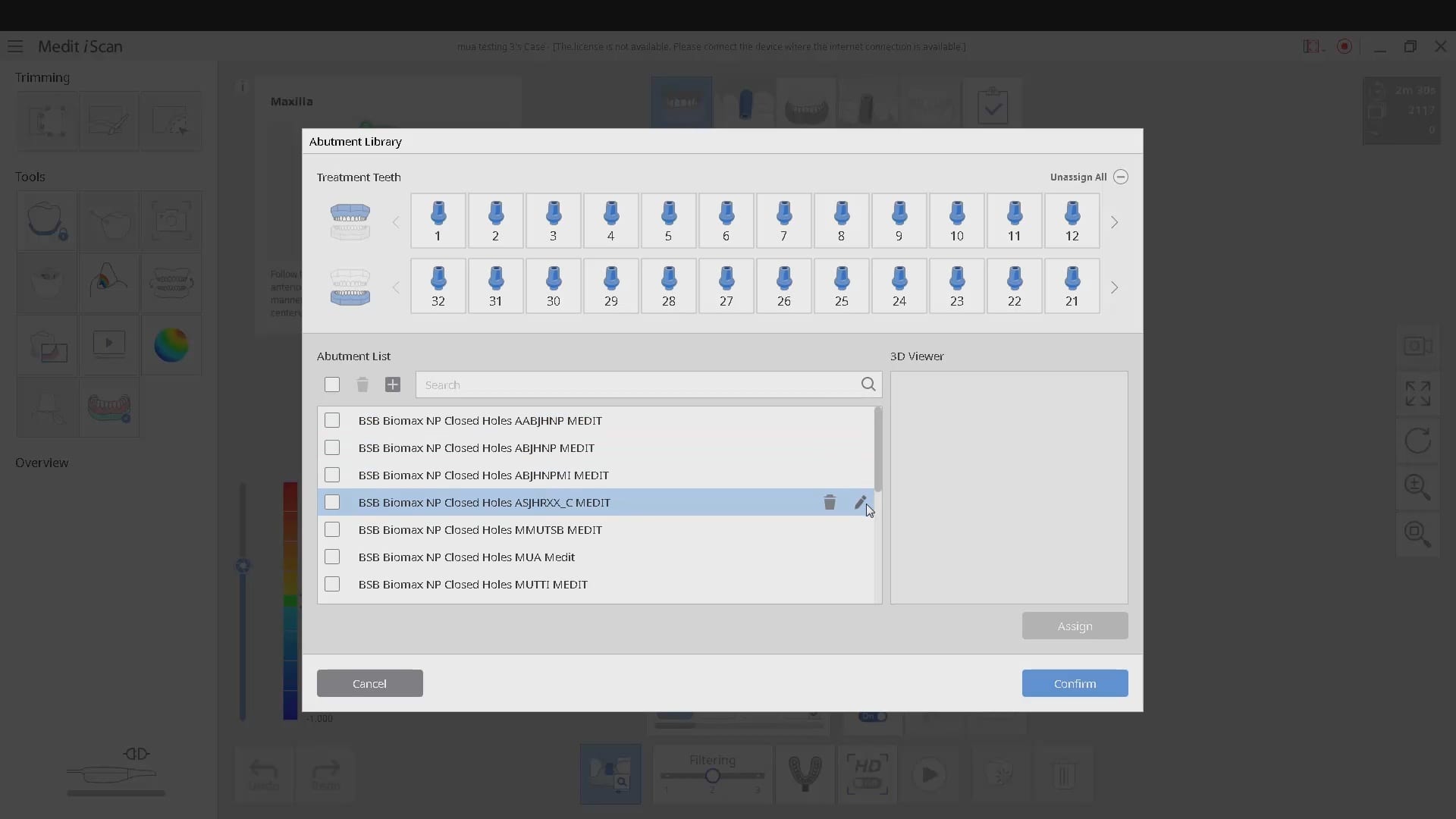Select tooth 6 abutment icon
Image resolution: width=1456 pixels, height=819 pixels.
[x=726, y=221]
